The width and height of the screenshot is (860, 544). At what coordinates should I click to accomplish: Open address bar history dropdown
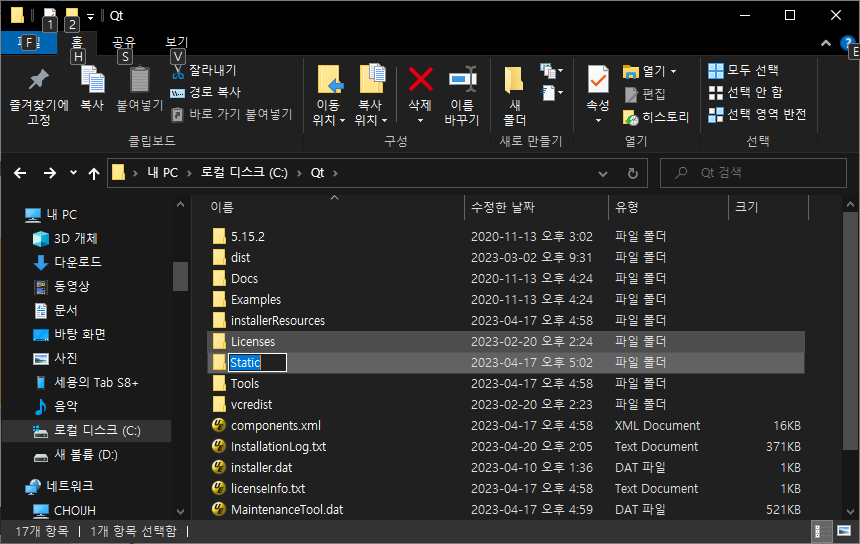[603, 174]
